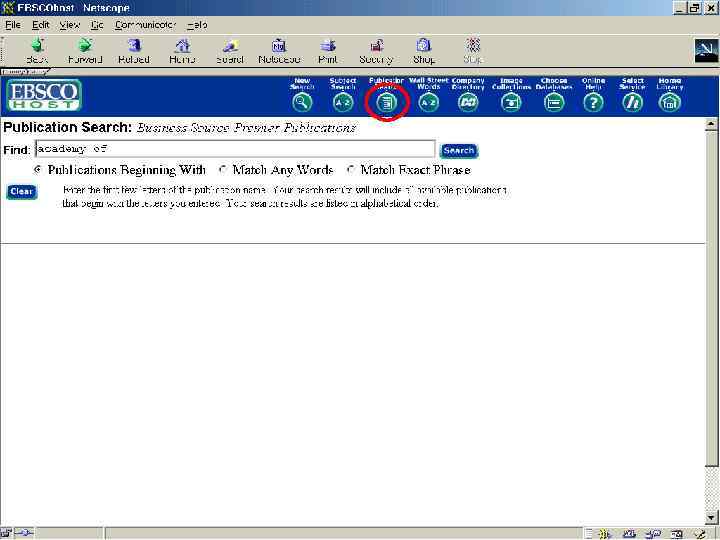Open Wall Street Words icon
This screenshot has width=720, height=540.
tap(428, 102)
